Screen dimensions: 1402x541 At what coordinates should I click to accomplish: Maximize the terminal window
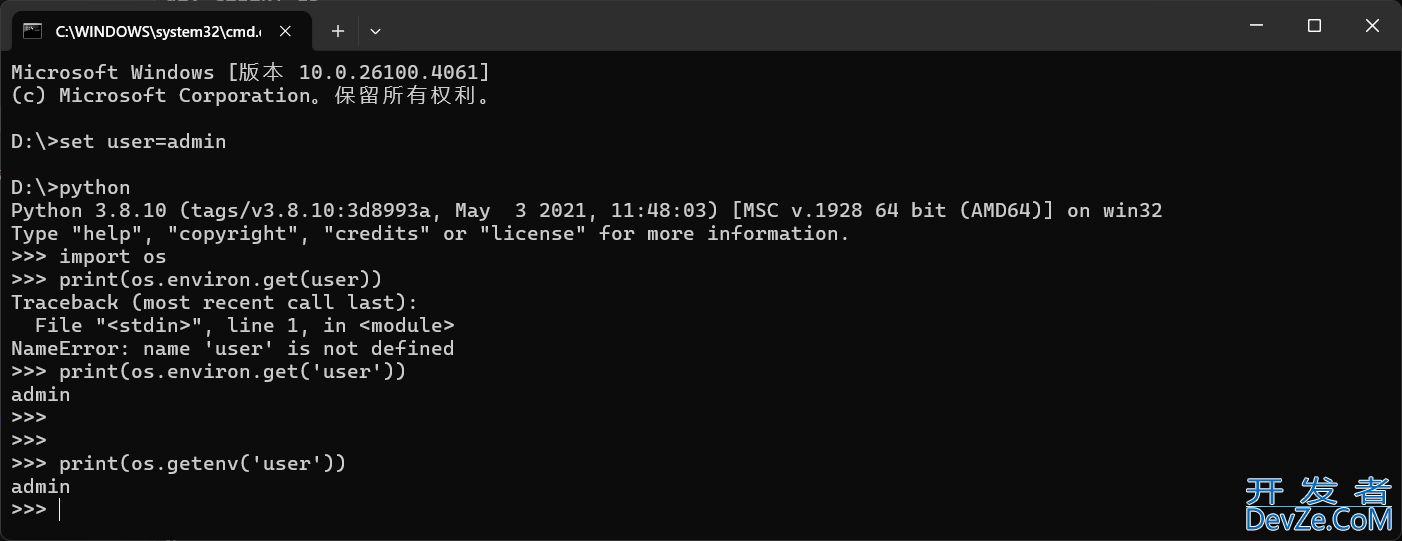click(x=1314, y=26)
